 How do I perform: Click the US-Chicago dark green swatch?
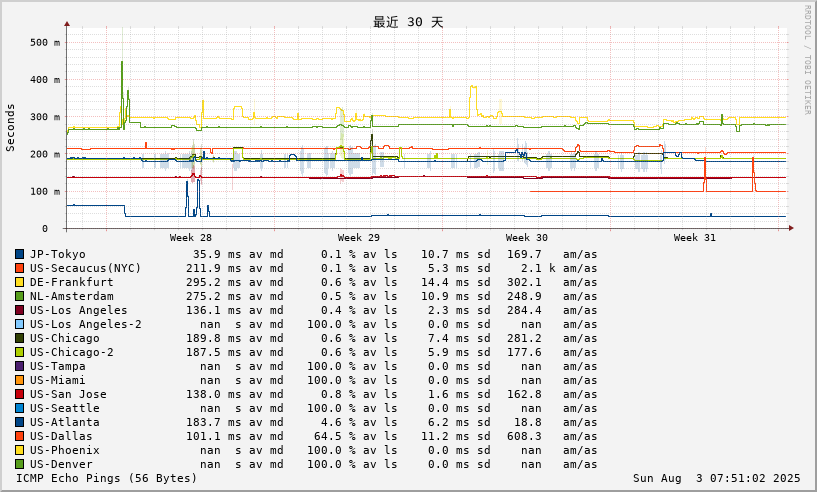click(19, 338)
